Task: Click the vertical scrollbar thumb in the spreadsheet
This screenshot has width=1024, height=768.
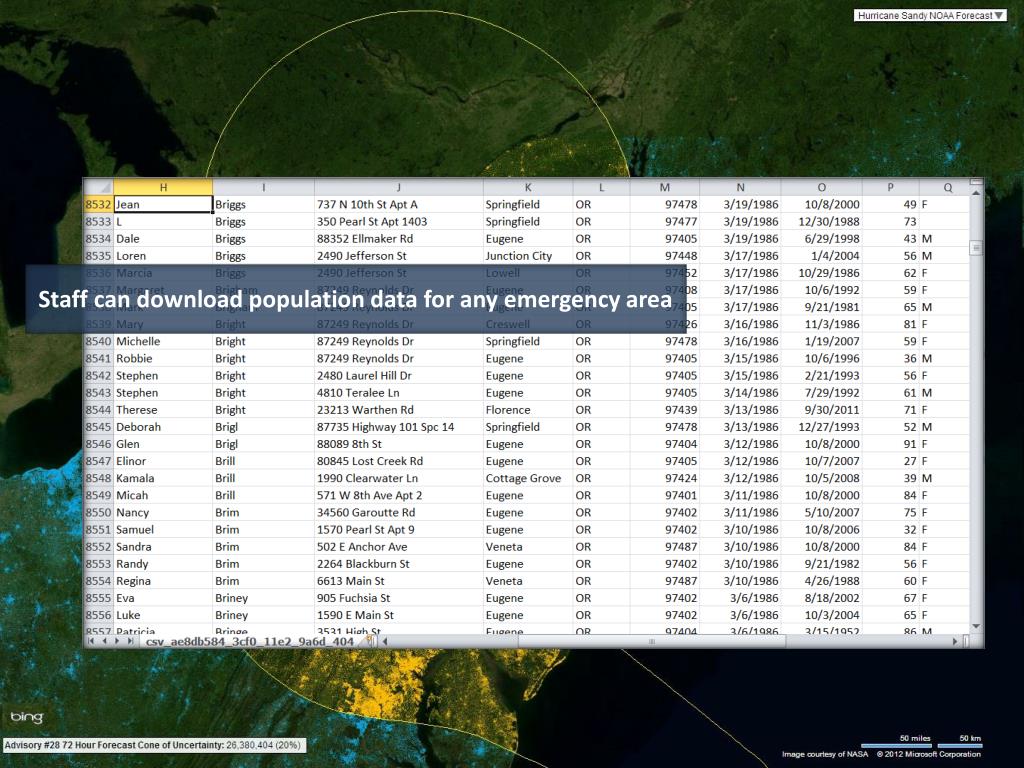Action: (x=976, y=248)
